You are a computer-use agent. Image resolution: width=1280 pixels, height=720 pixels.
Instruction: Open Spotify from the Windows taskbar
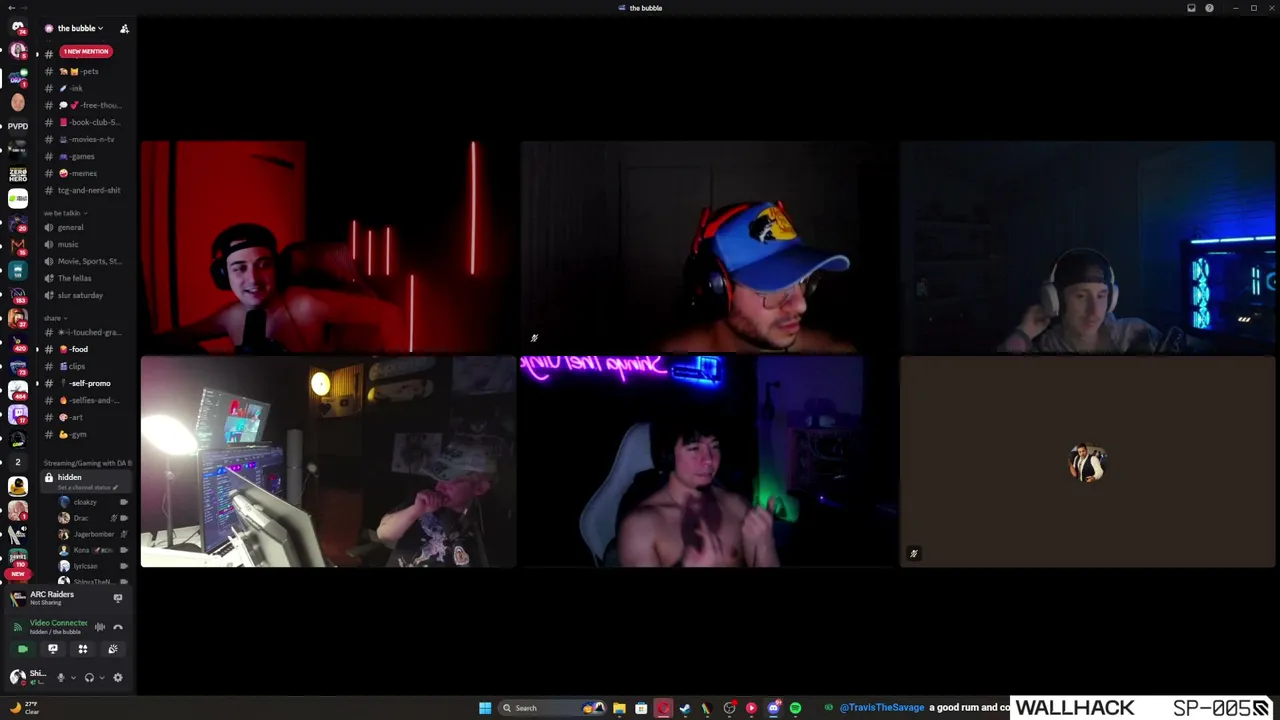795,708
